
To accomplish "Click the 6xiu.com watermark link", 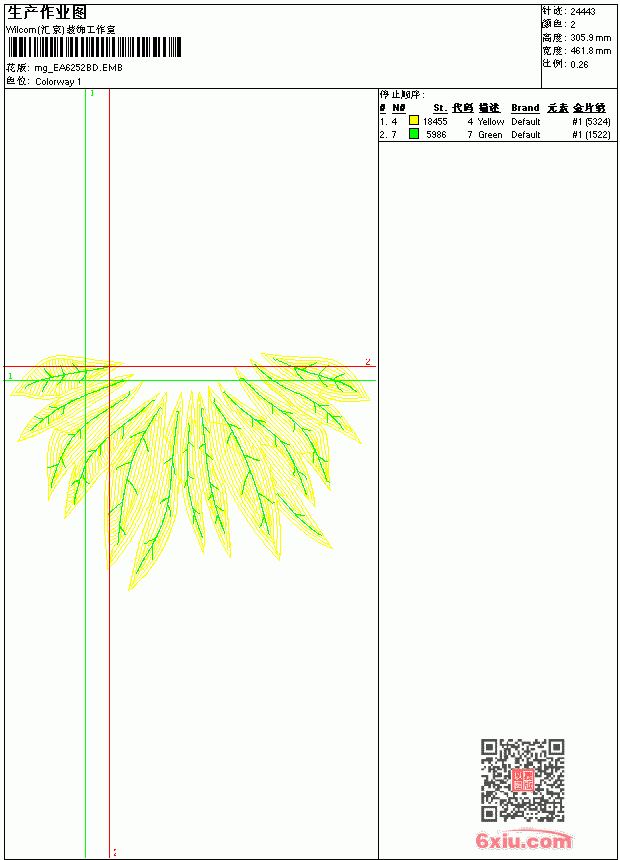I will coord(523,840).
